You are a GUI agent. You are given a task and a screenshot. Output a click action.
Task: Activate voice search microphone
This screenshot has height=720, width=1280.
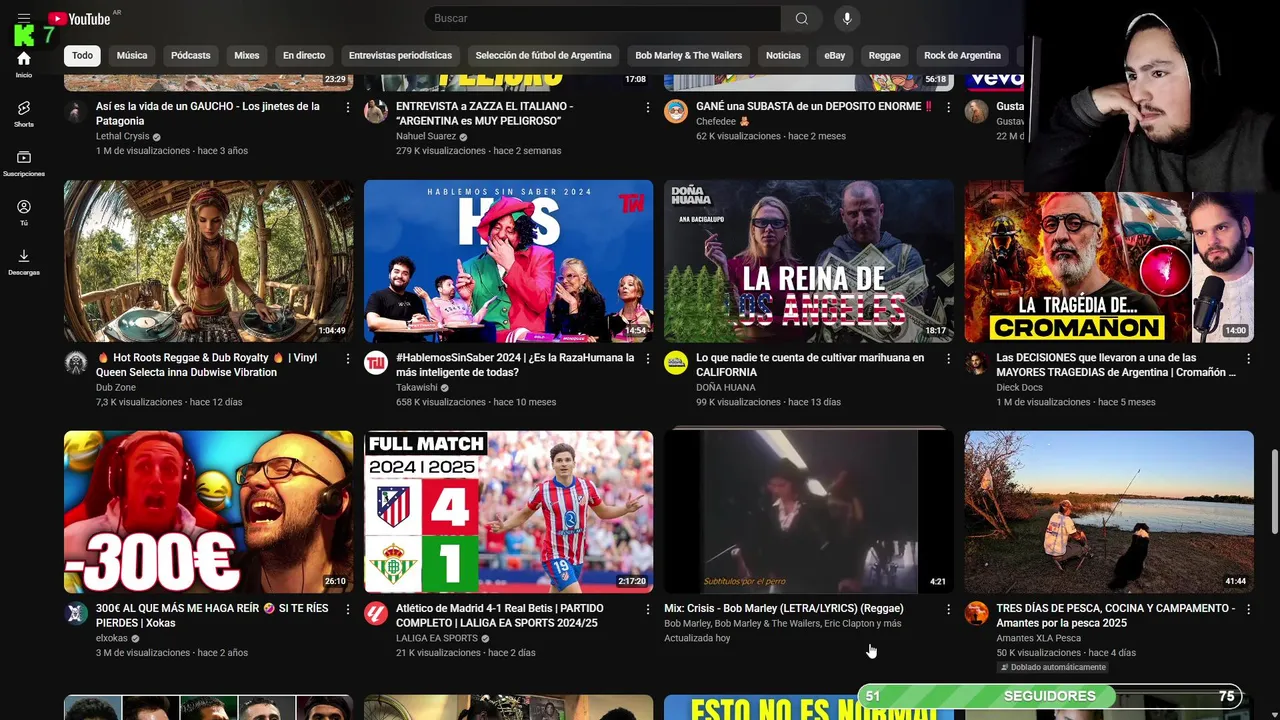point(847,18)
